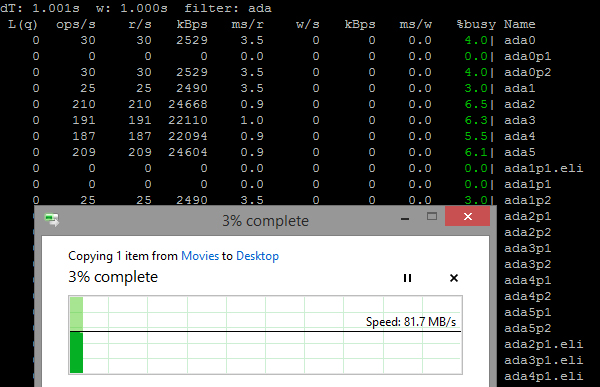The image size is (600, 387).
Task: Click the 3% complete title text
Action: 265,221
